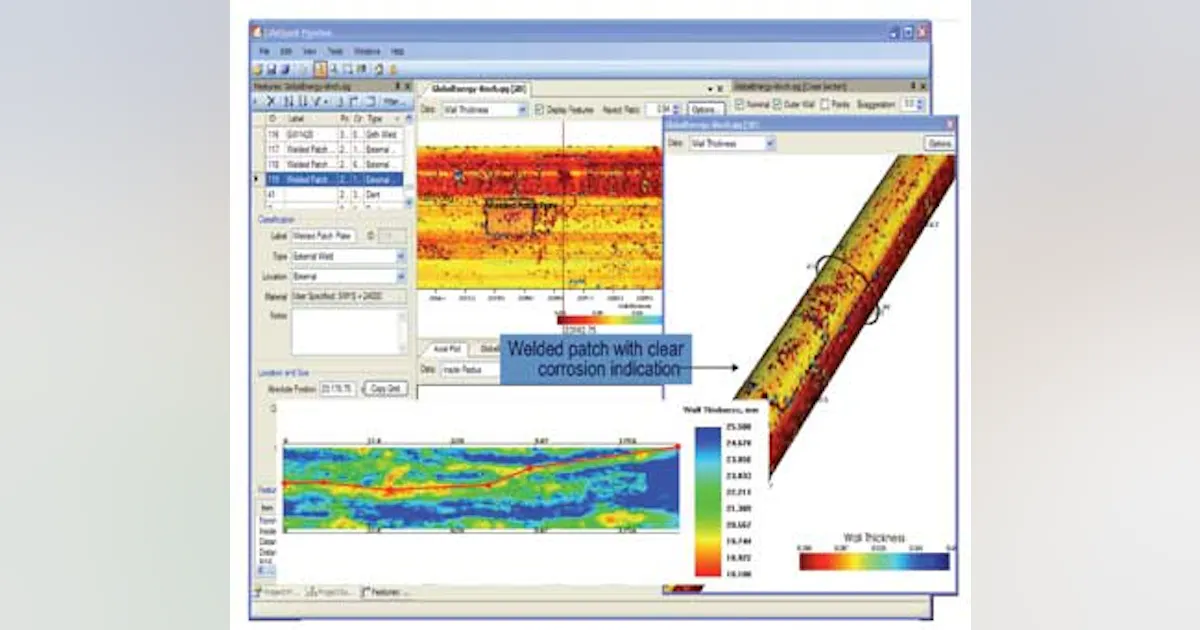The height and width of the screenshot is (630, 1200).
Task: Click the sort ascending icon in Features toolbar
Action: click(287, 101)
